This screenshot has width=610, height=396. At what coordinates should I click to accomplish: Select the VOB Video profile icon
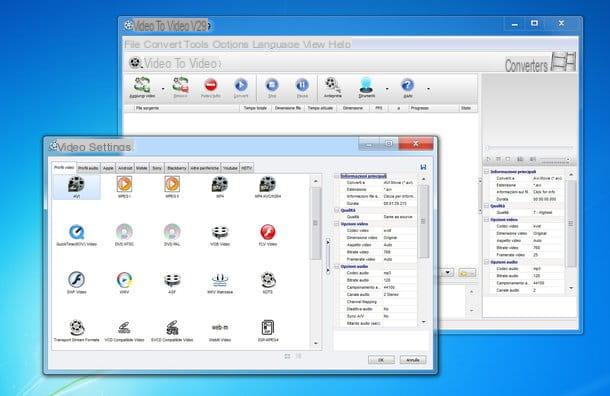pyautogui.click(x=220, y=232)
